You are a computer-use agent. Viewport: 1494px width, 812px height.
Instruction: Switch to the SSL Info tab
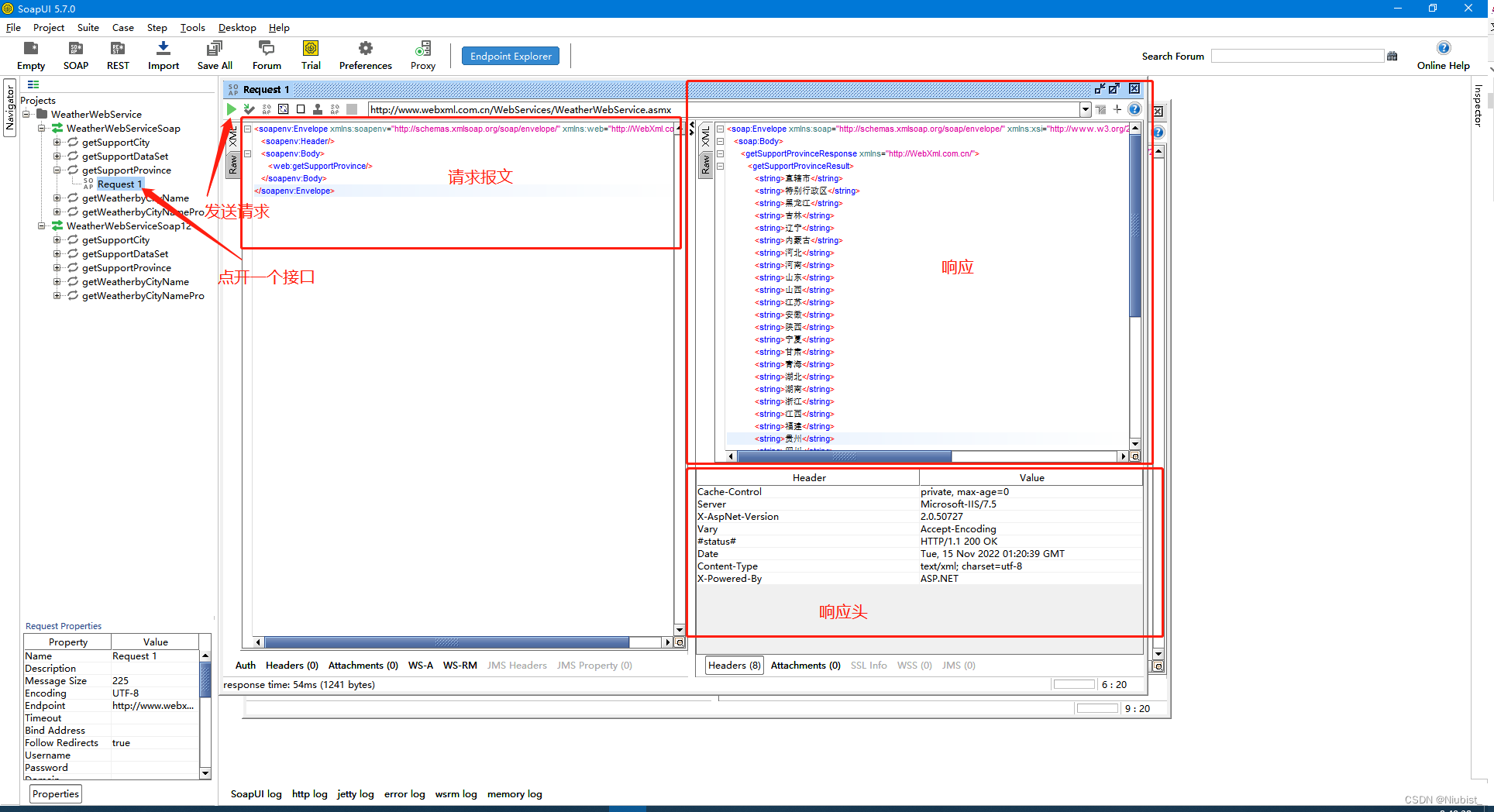tap(868, 665)
